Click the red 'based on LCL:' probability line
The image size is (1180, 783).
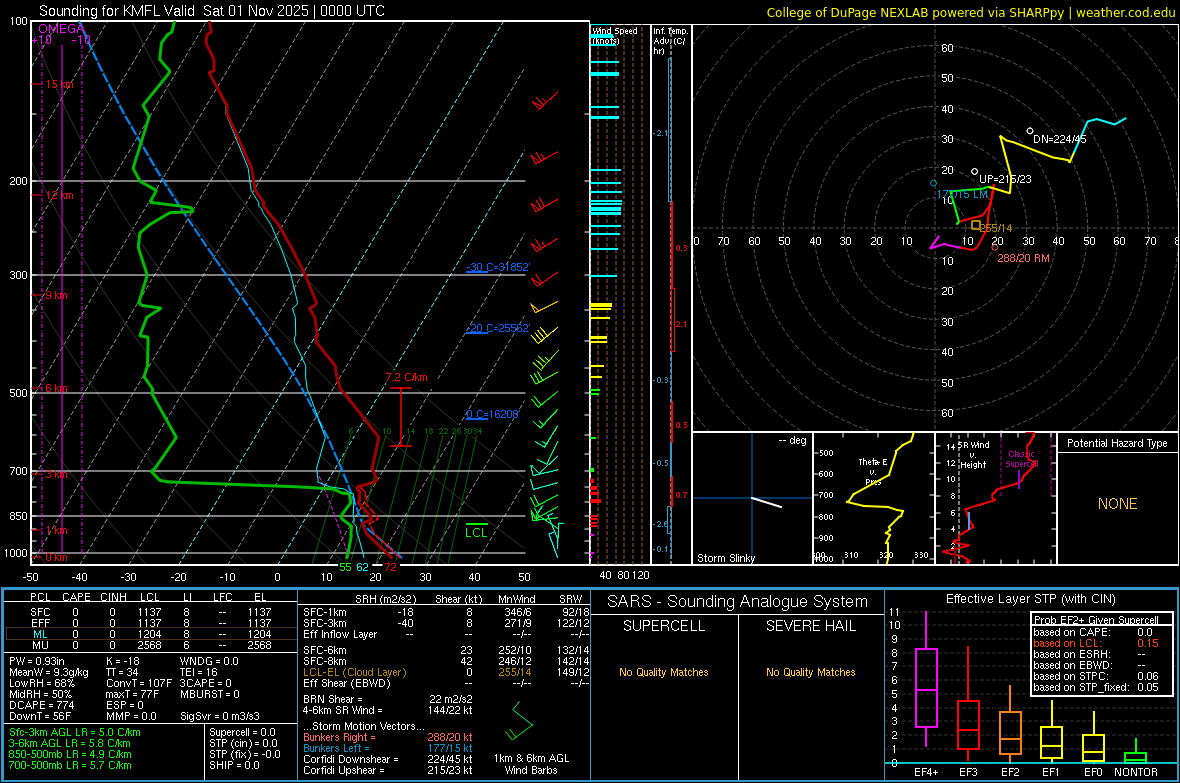tap(1096, 643)
